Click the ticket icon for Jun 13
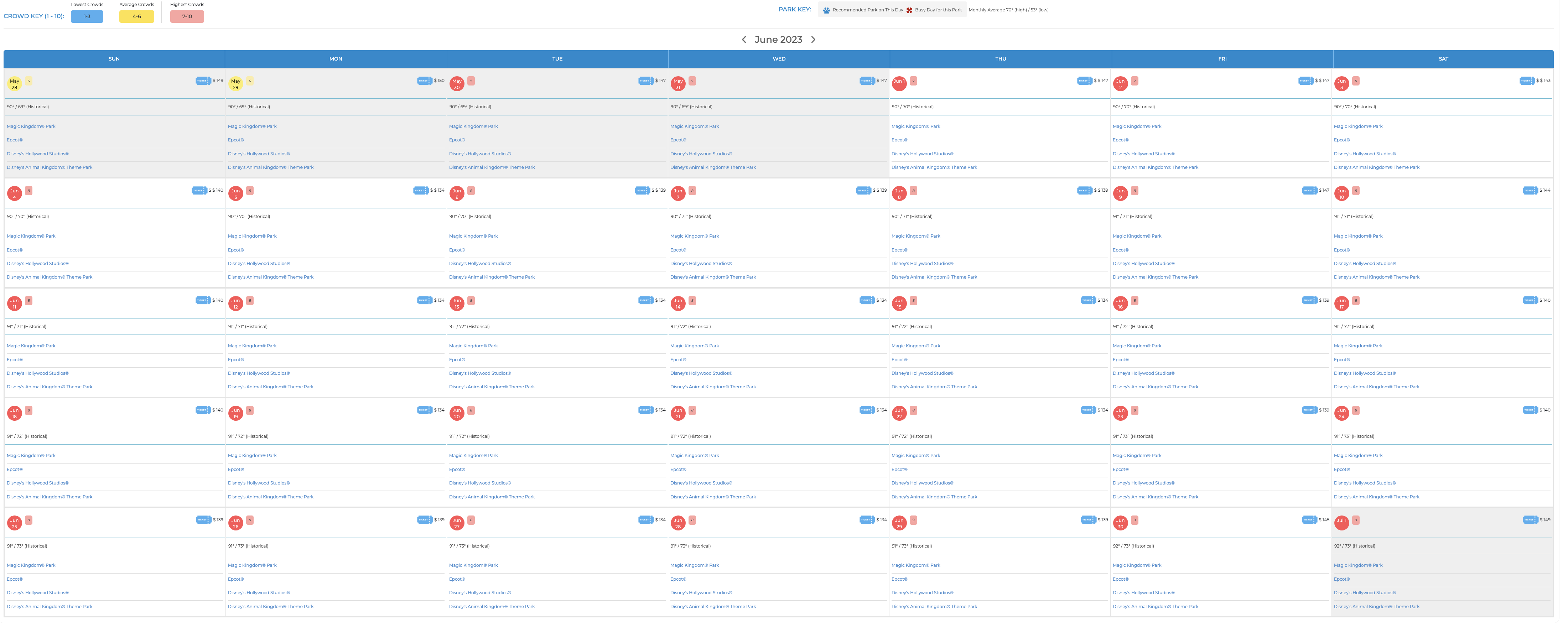The image size is (1568, 627). click(x=646, y=300)
